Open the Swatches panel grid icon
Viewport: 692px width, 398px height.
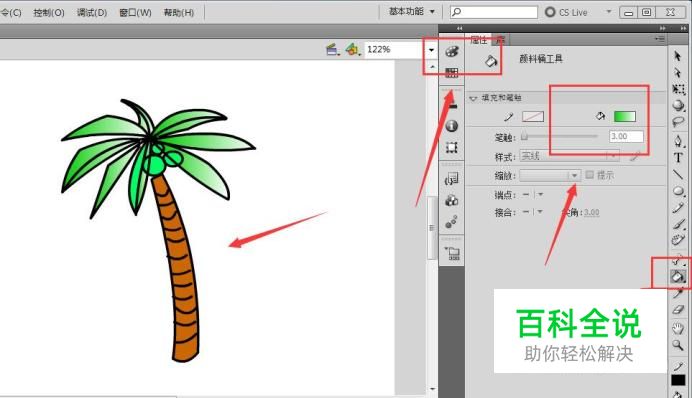(451, 72)
